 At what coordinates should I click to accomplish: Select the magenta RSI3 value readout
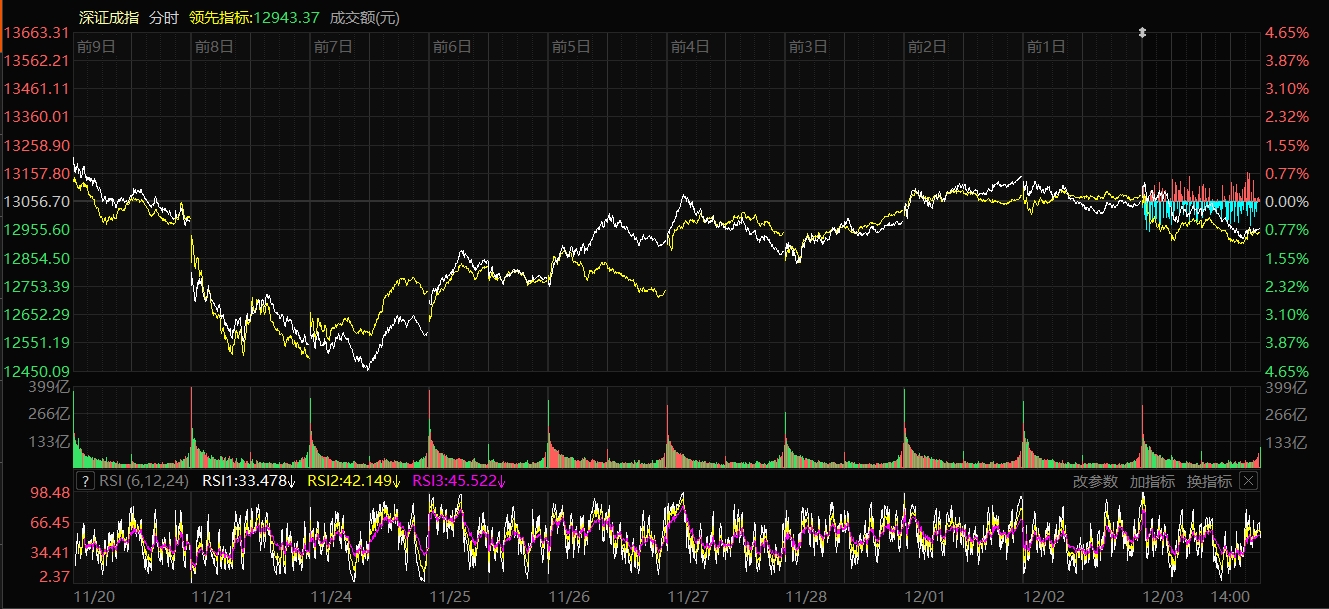[459, 481]
